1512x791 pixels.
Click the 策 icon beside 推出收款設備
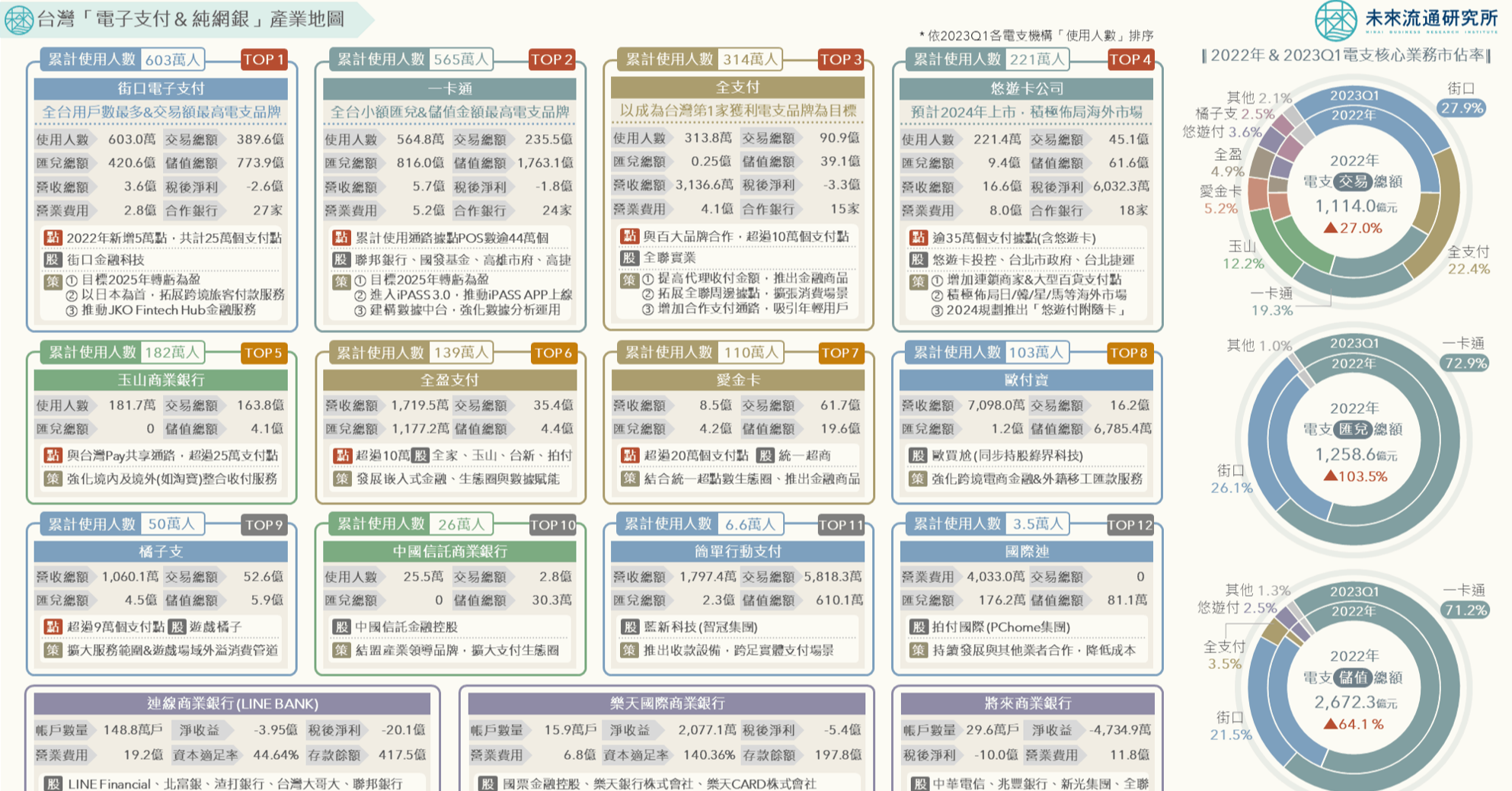pos(629,650)
